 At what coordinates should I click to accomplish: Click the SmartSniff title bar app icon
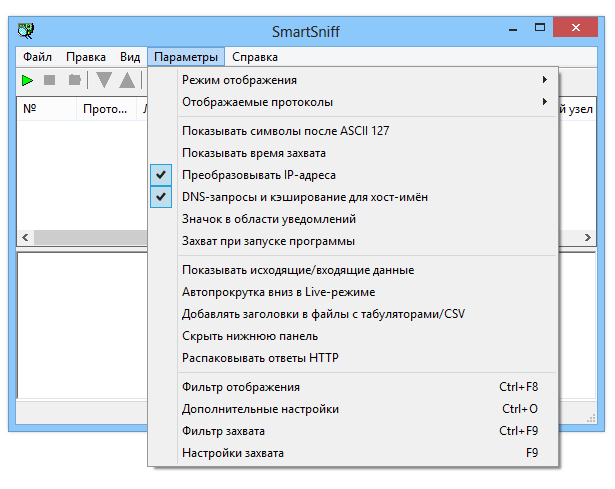(x=27, y=29)
